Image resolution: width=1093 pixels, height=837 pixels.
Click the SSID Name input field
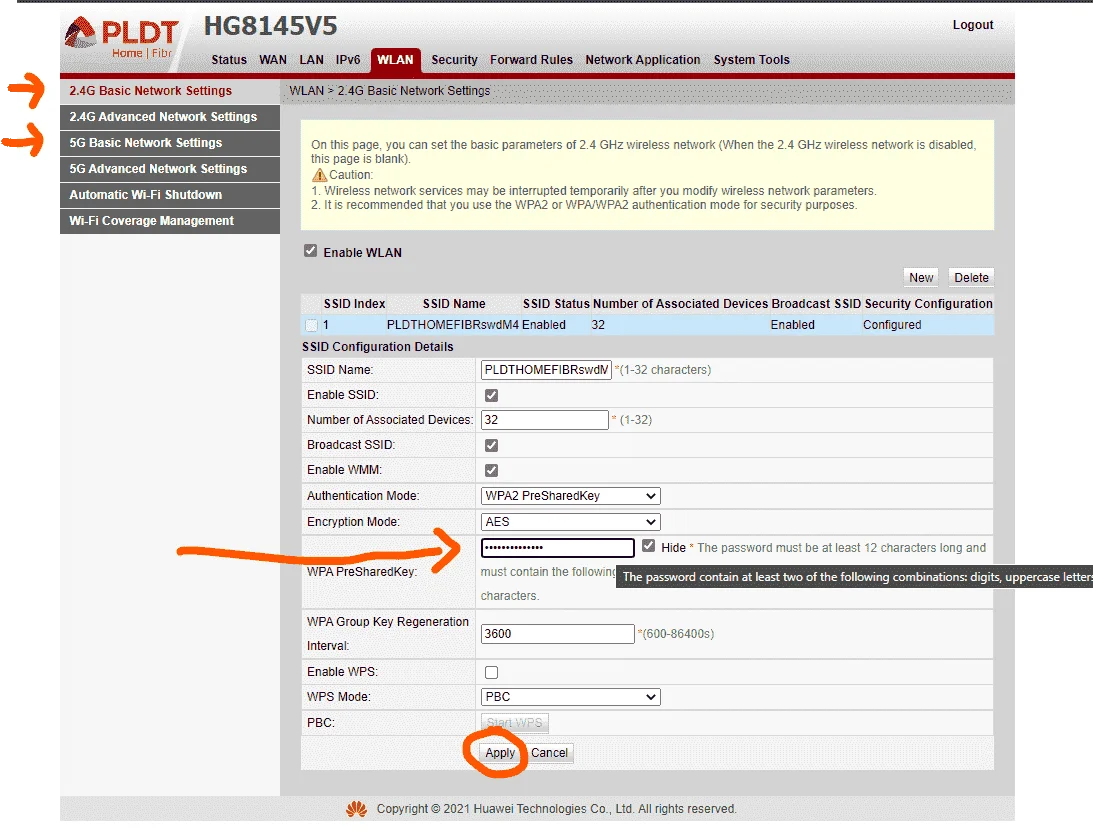(546, 370)
